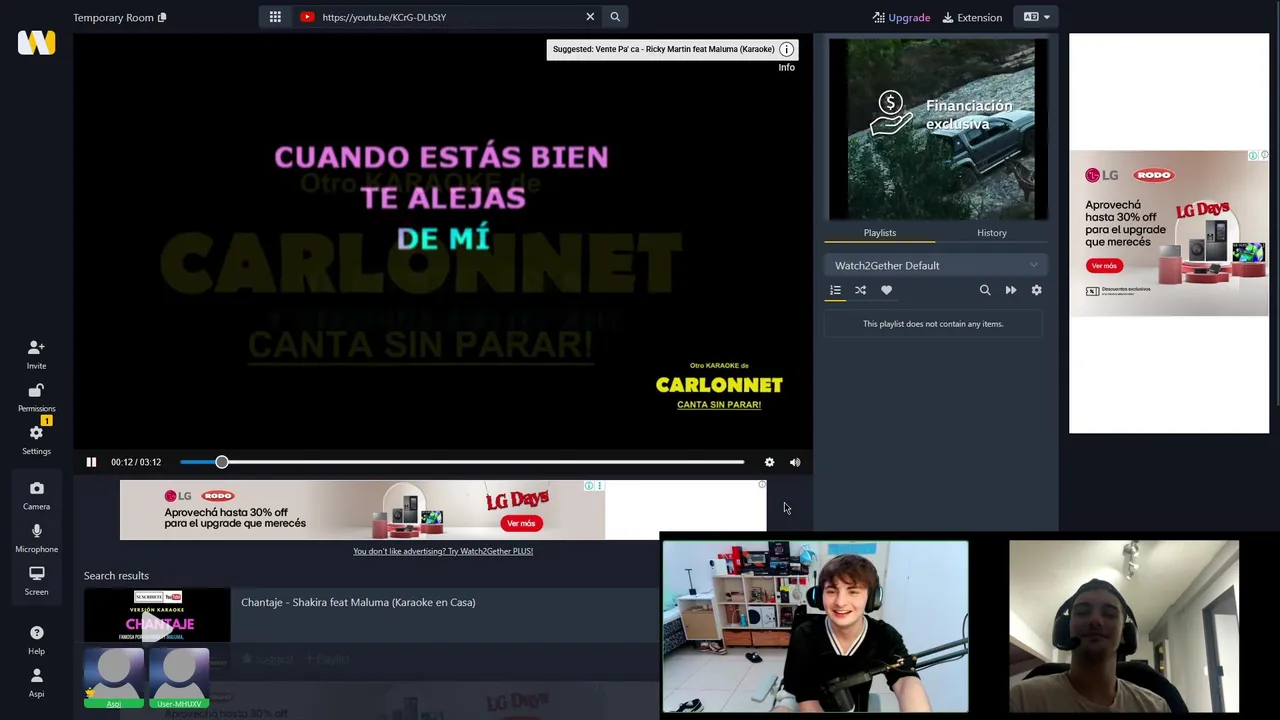Open the Extension download link

click(972, 17)
